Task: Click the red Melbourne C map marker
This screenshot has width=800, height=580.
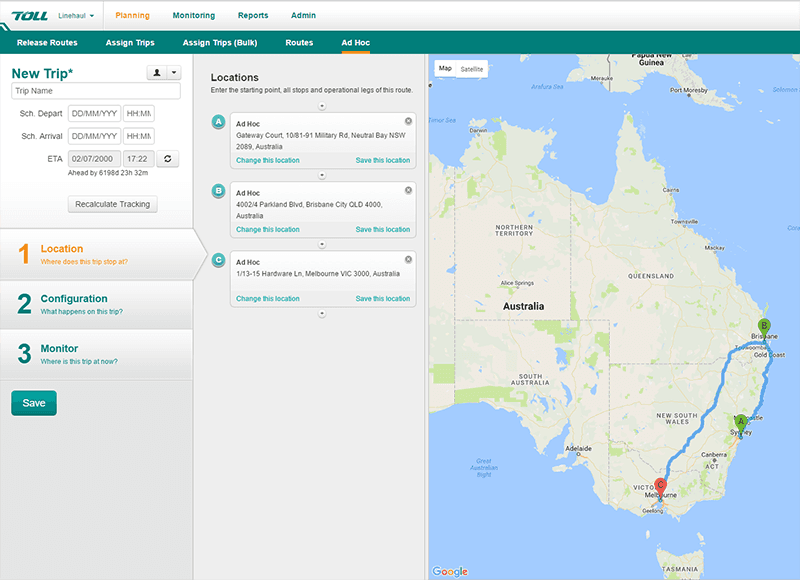Action: point(660,487)
